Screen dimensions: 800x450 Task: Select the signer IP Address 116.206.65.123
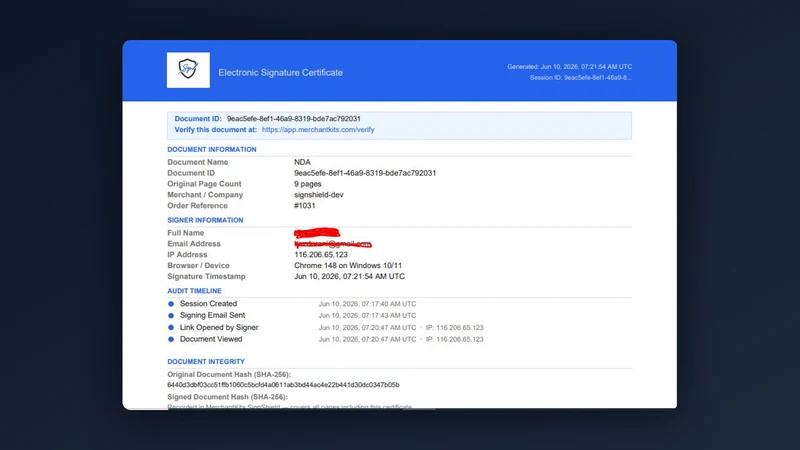click(321, 255)
